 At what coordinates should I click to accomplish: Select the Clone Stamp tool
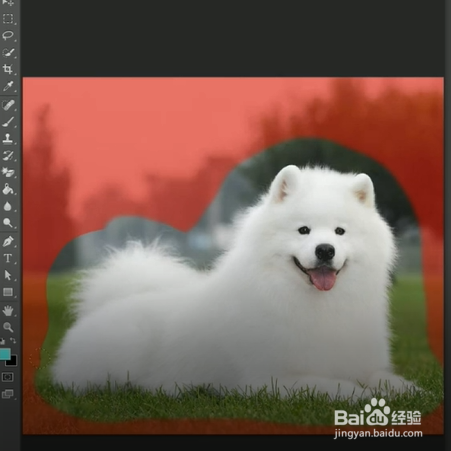point(8,139)
